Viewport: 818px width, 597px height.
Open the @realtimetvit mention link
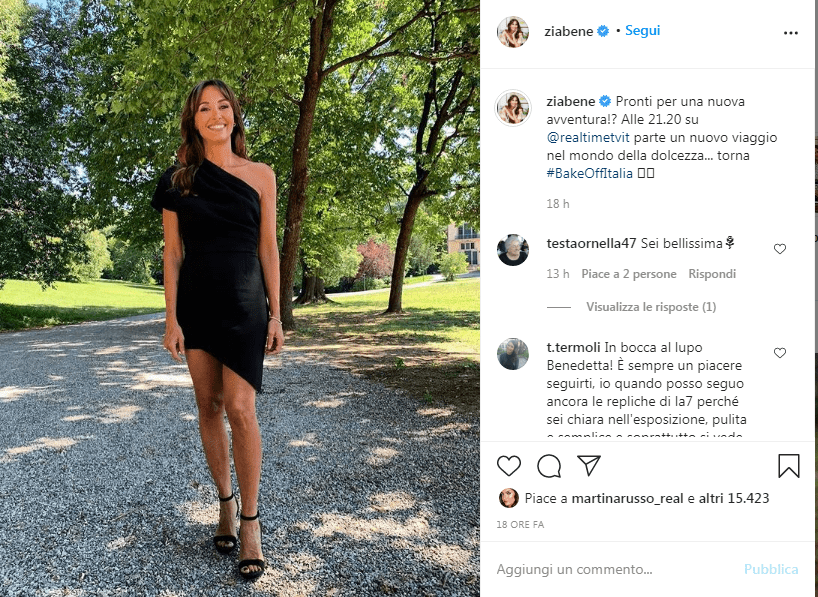click(588, 138)
